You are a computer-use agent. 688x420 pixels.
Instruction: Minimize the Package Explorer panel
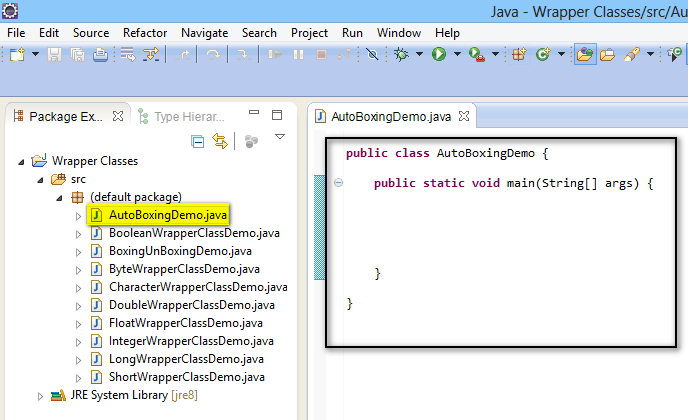[254, 112]
